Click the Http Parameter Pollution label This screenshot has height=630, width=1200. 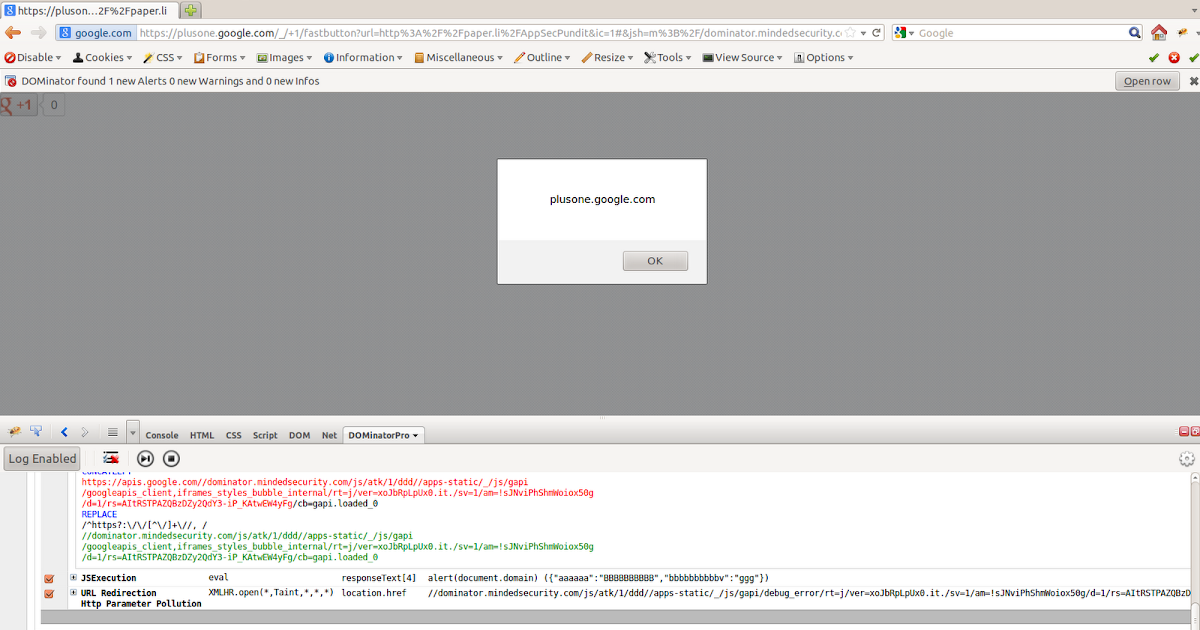coord(141,604)
